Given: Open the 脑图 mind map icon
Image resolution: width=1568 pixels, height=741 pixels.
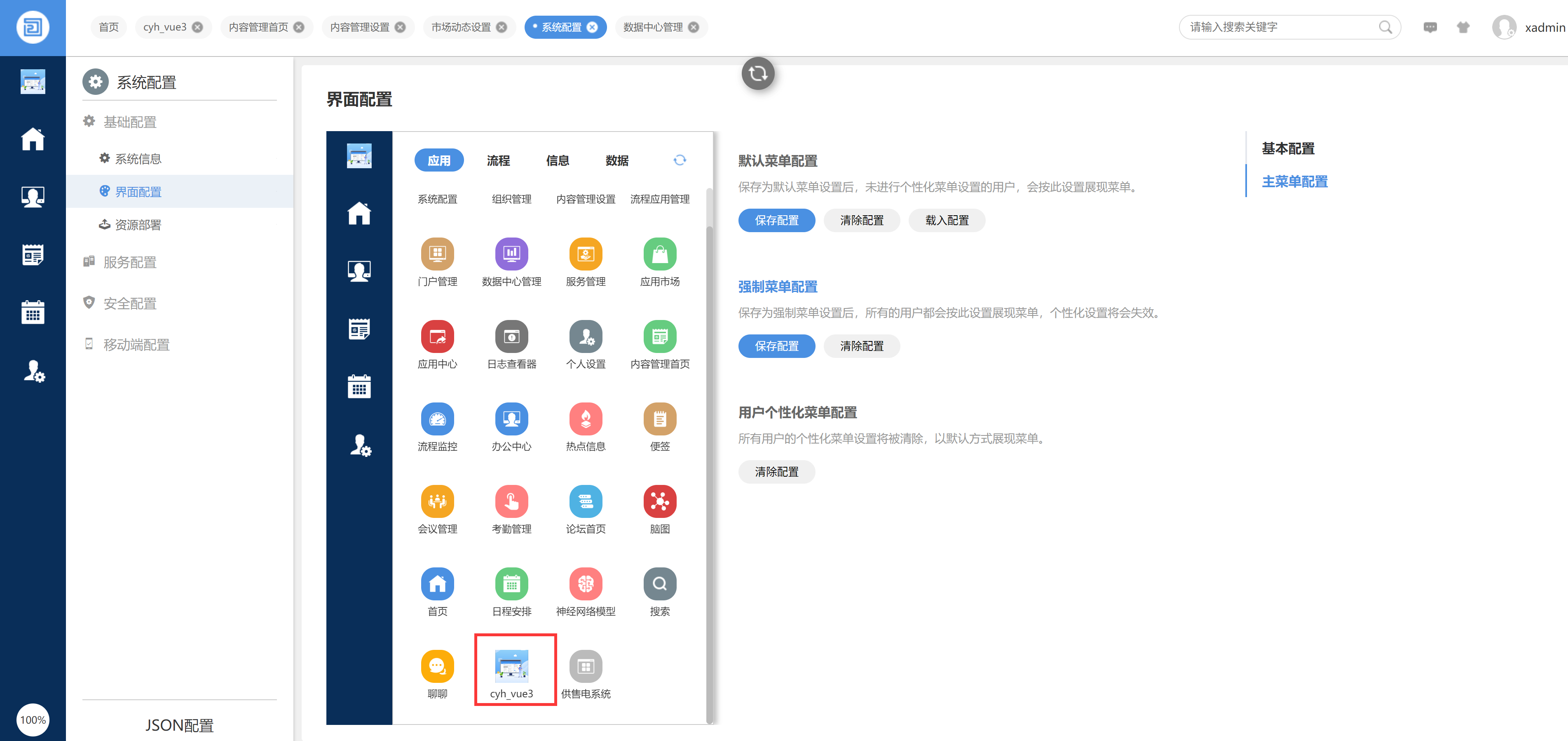Looking at the screenshot, I should 659,501.
